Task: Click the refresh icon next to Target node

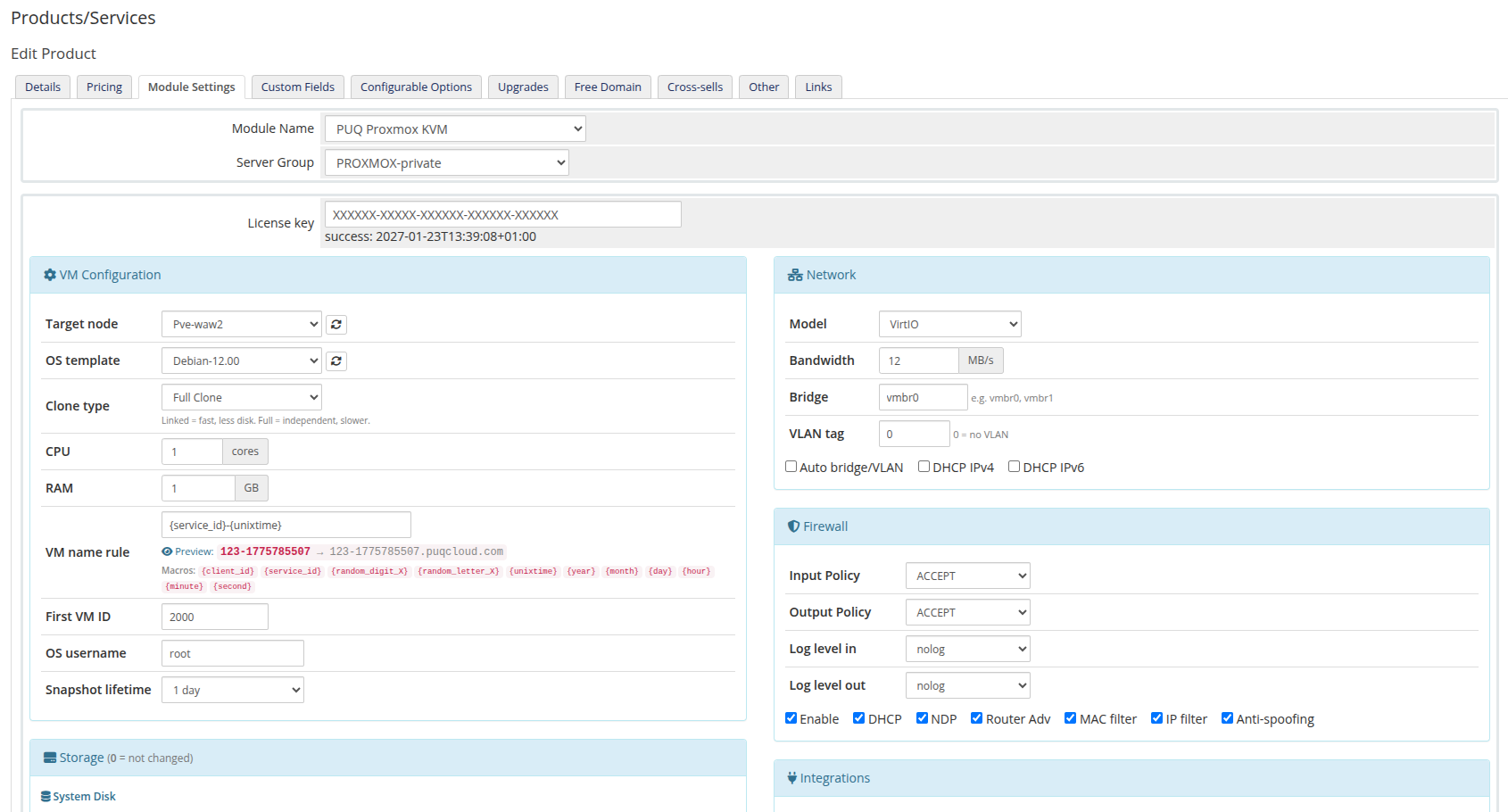Action: click(336, 324)
